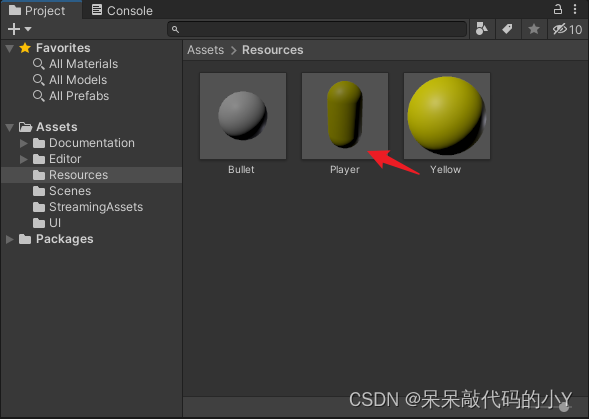
Task: Expand the Editor folder arrow
Action: [x=23, y=159]
